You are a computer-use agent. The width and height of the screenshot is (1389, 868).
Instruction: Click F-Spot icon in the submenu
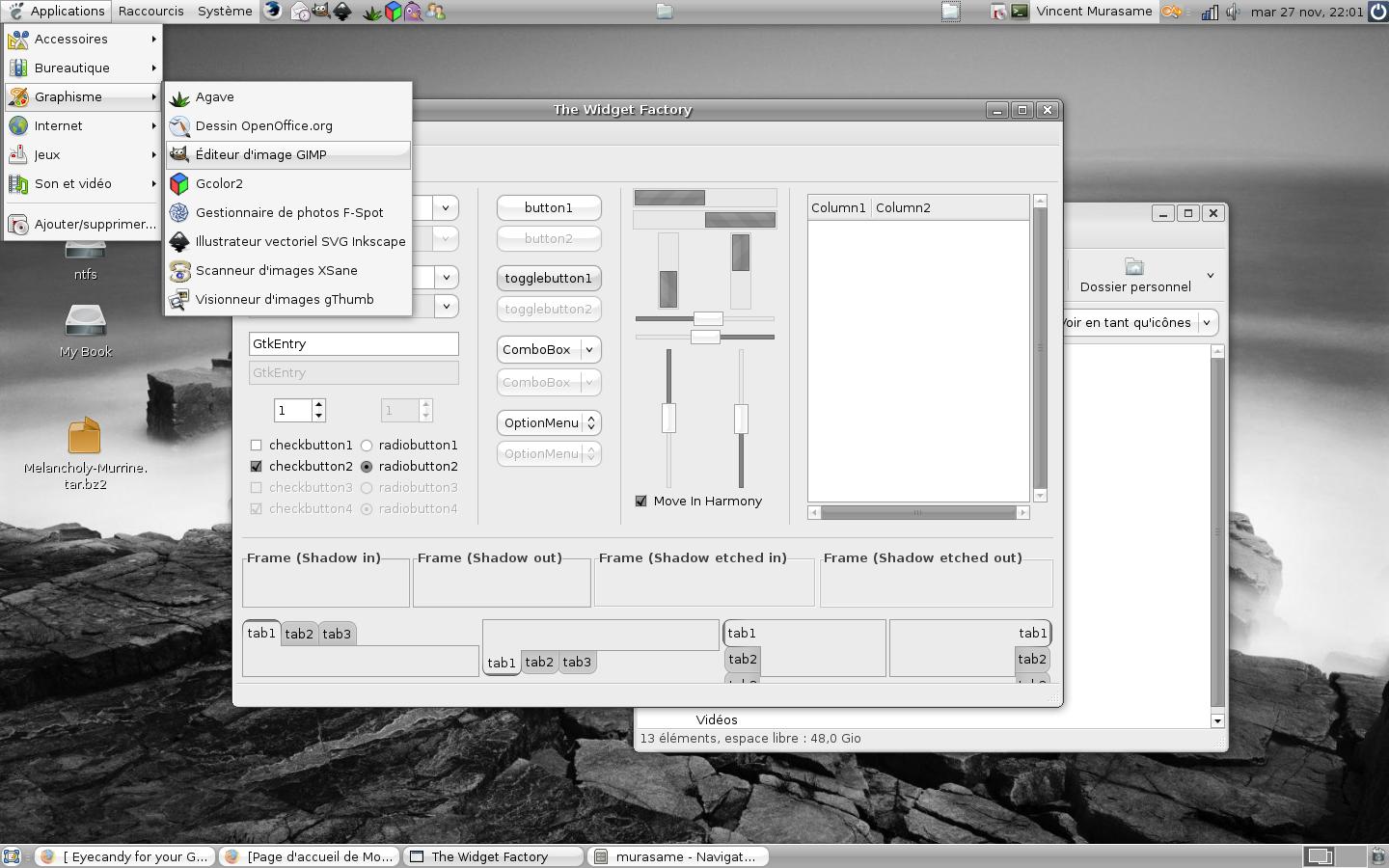click(179, 213)
